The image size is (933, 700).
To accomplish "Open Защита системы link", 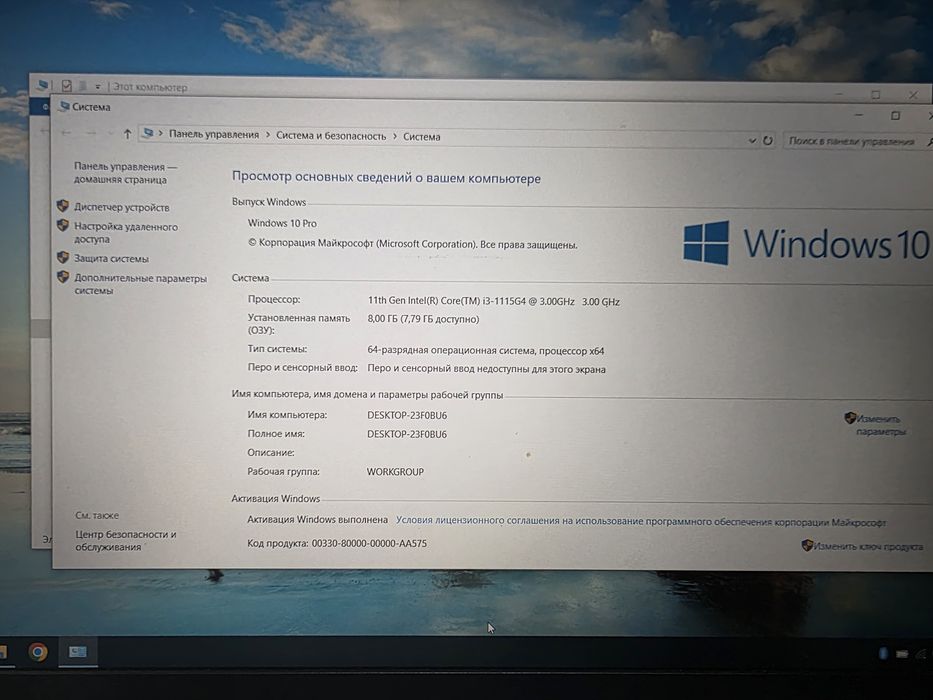I will click(x=111, y=258).
